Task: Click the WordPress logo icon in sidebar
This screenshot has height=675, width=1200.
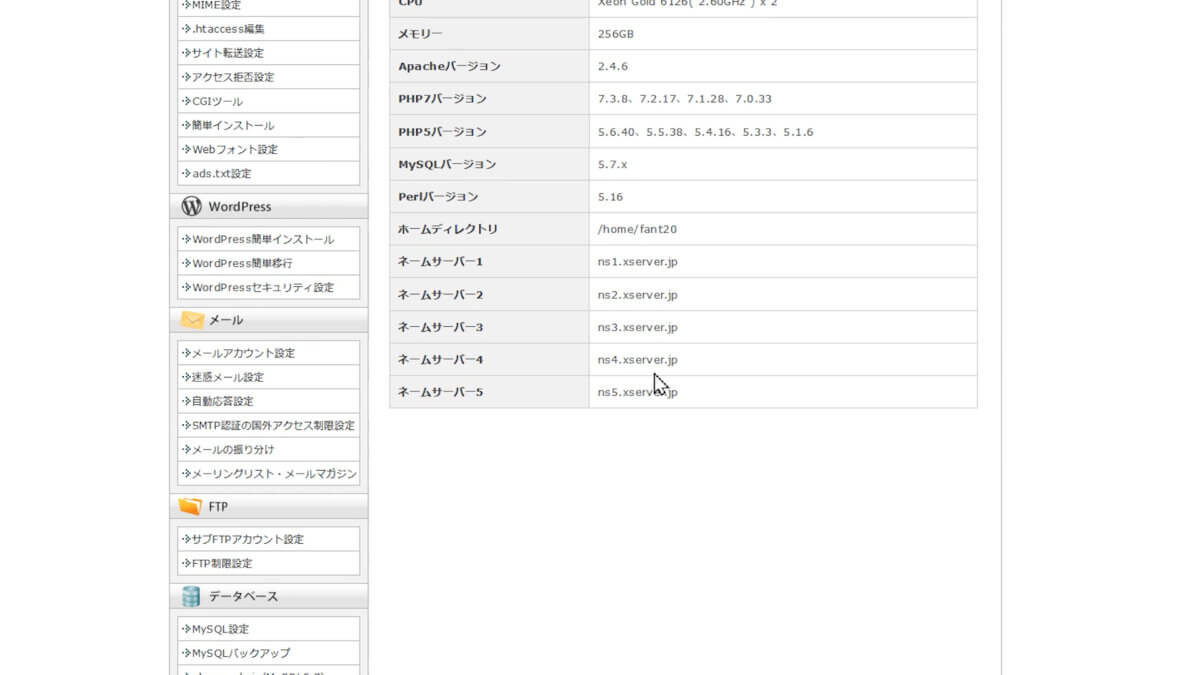Action: click(192, 206)
